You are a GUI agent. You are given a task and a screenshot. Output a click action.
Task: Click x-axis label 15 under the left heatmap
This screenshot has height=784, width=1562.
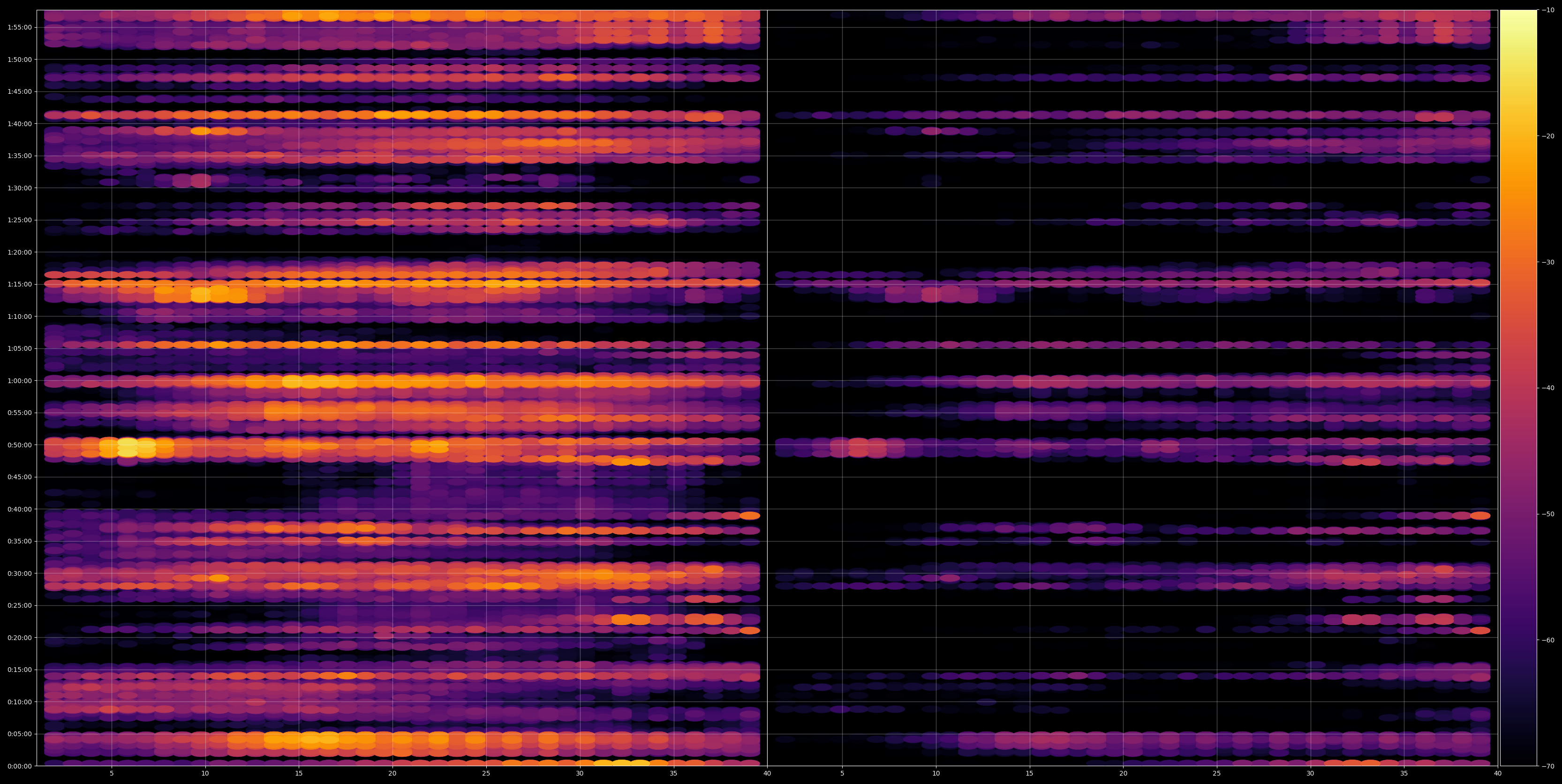coord(299,774)
